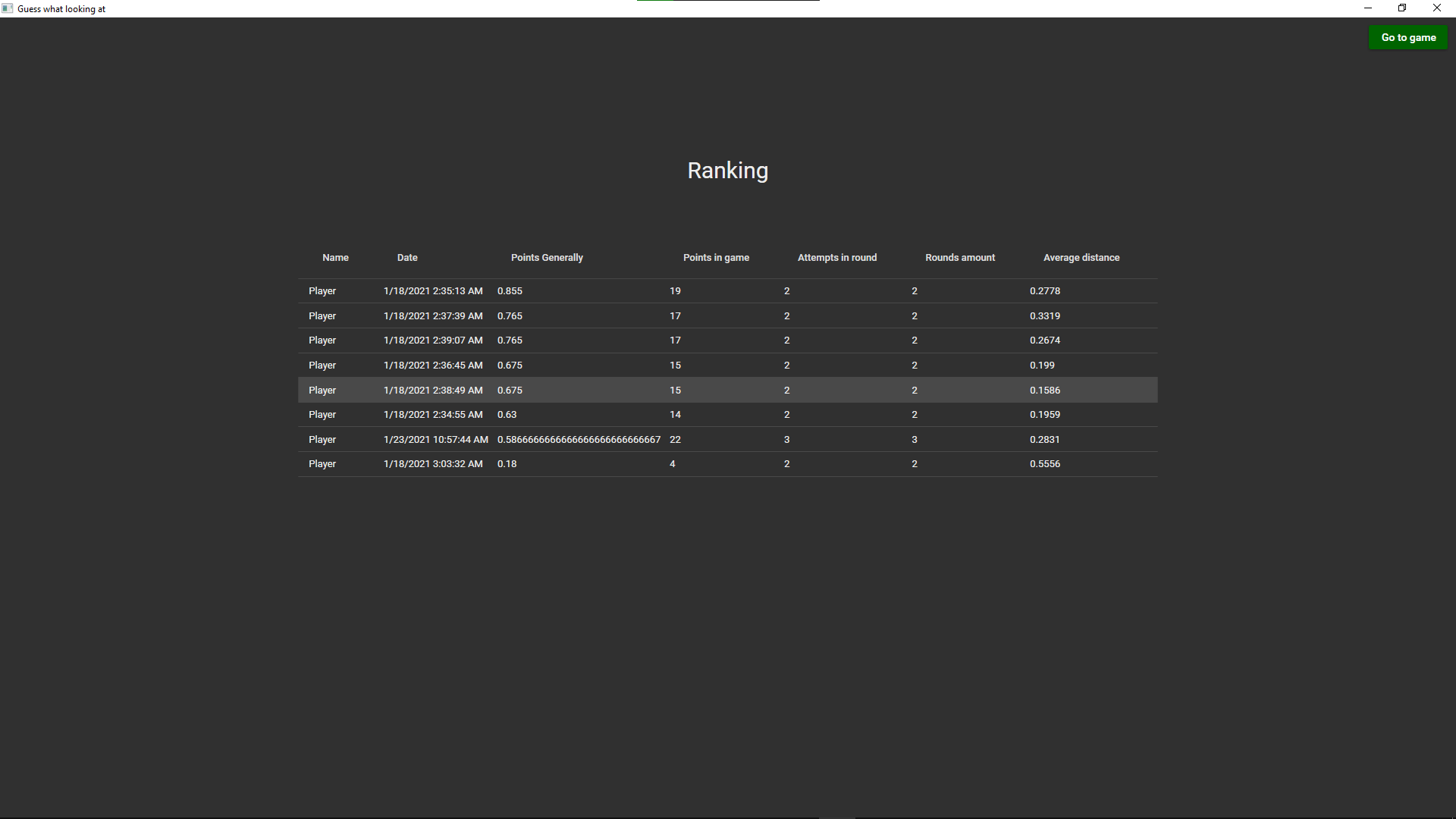
Task: Select the row dated 1/18/2021 2:37:39 AM
Action: point(433,316)
